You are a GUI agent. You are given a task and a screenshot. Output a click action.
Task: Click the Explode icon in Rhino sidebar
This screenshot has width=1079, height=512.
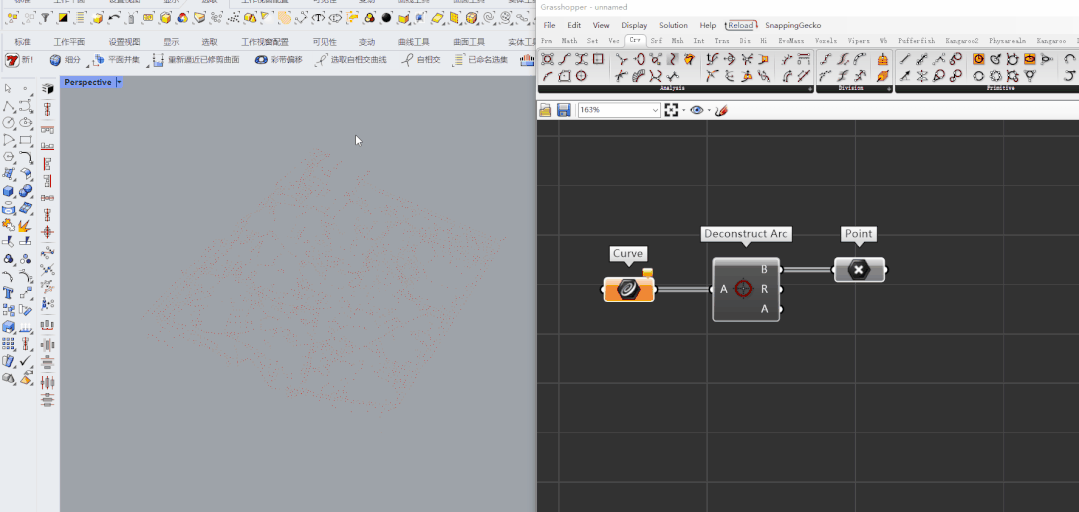[25, 225]
